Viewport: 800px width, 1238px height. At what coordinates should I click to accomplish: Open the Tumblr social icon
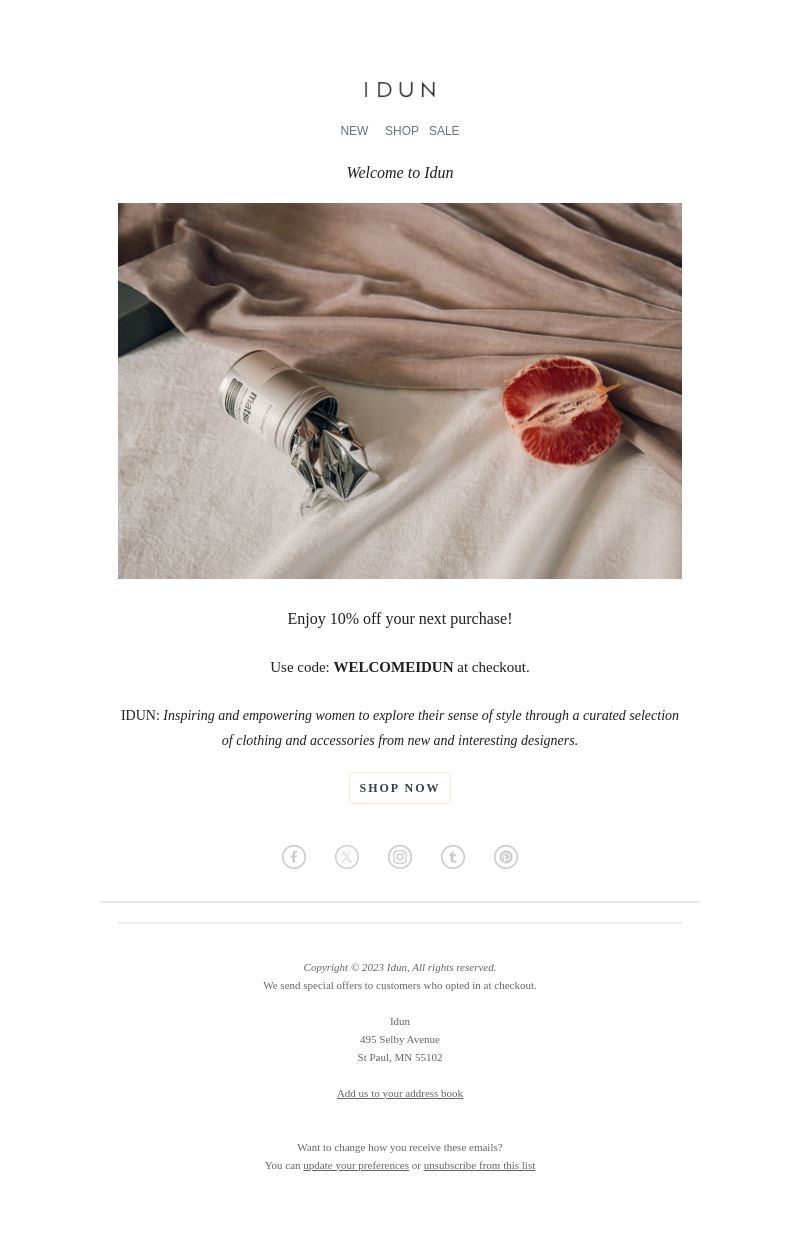(x=453, y=857)
